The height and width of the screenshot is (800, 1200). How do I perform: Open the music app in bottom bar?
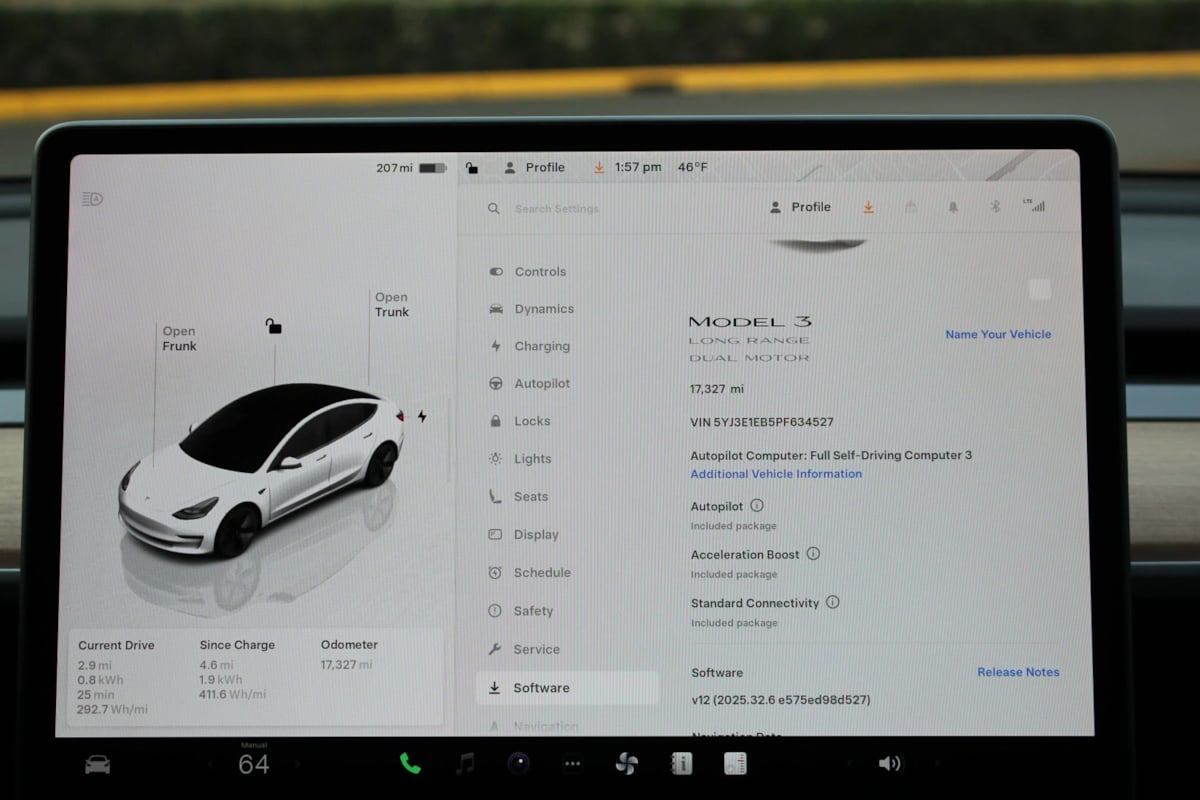(x=465, y=764)
